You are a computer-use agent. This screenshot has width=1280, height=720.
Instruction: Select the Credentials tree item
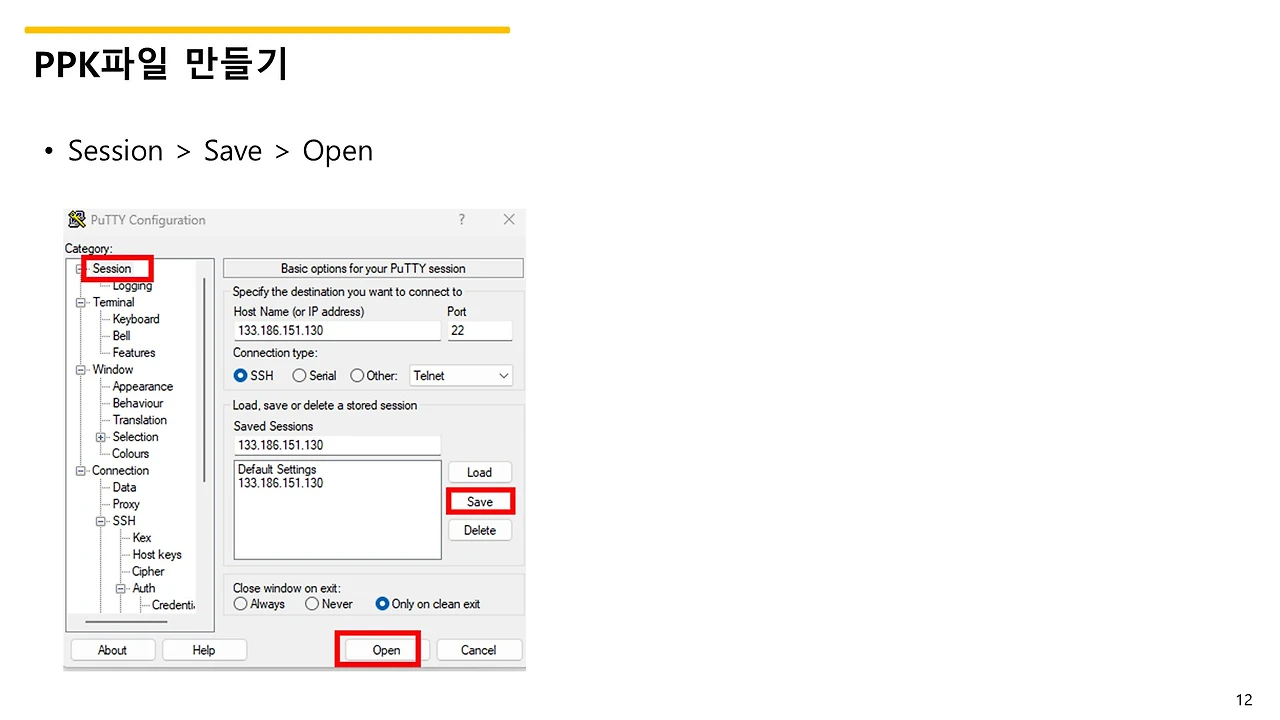(x=173, y=605)
